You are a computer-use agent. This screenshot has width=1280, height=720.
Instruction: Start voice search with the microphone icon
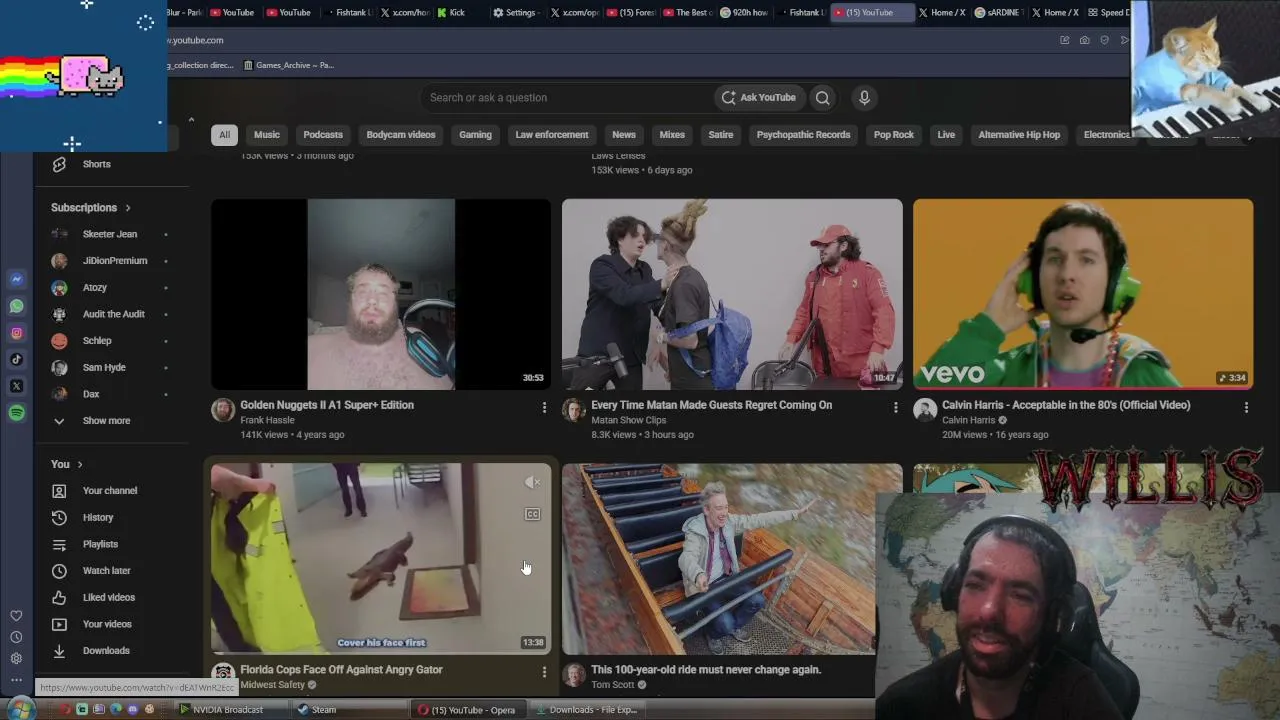[x=864, y=97]
